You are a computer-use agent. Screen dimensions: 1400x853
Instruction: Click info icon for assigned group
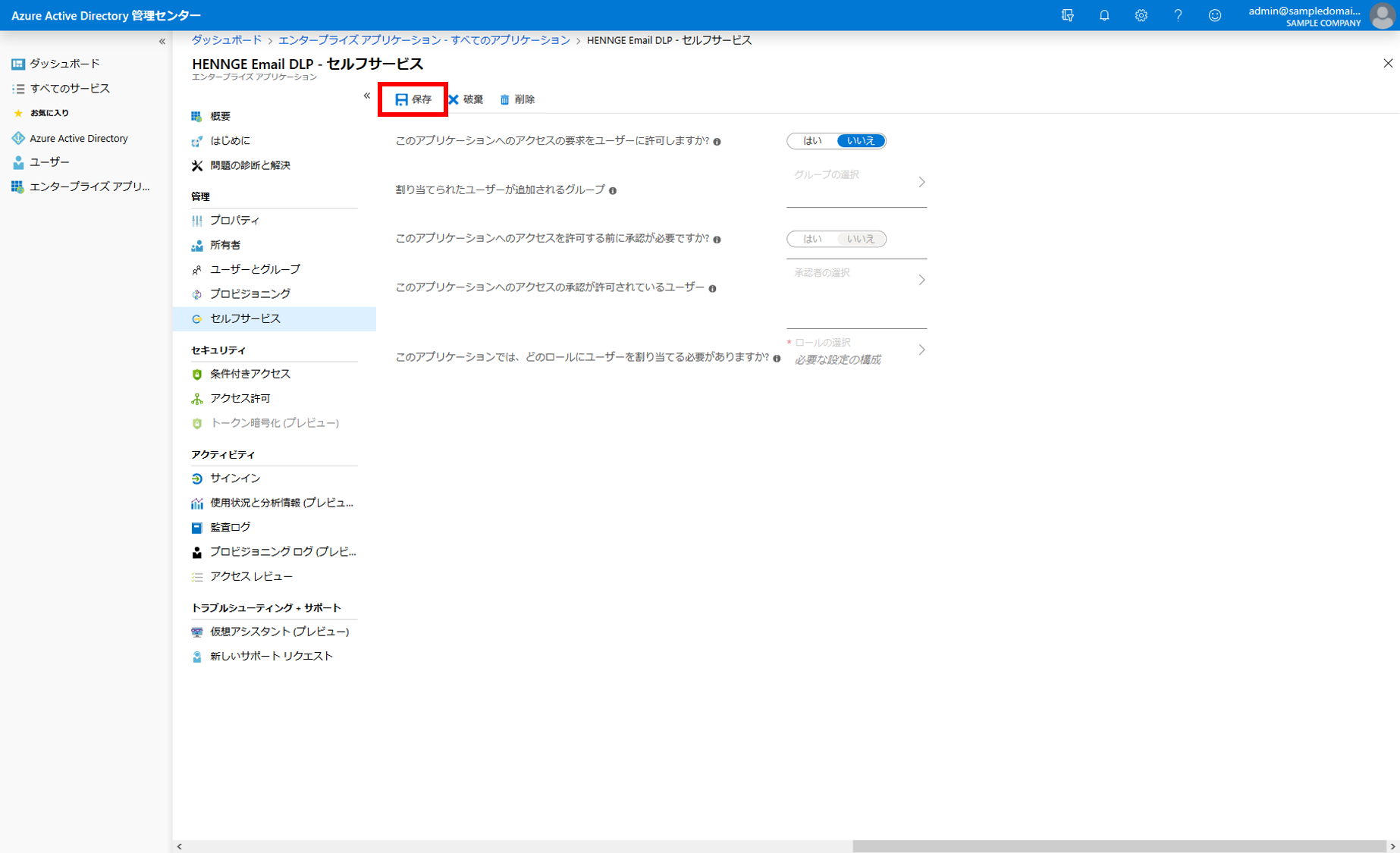pos(613,191)
